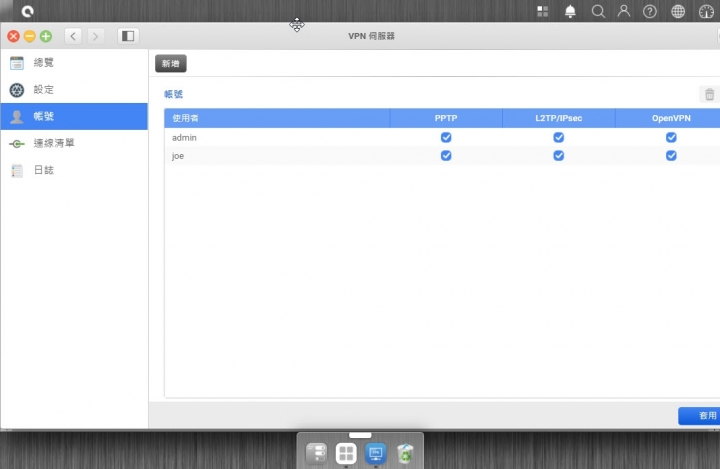Viewport: 720px width, 469px height.
Task: Toggle PPTP checkbox for admin
Action: (446, 137)
